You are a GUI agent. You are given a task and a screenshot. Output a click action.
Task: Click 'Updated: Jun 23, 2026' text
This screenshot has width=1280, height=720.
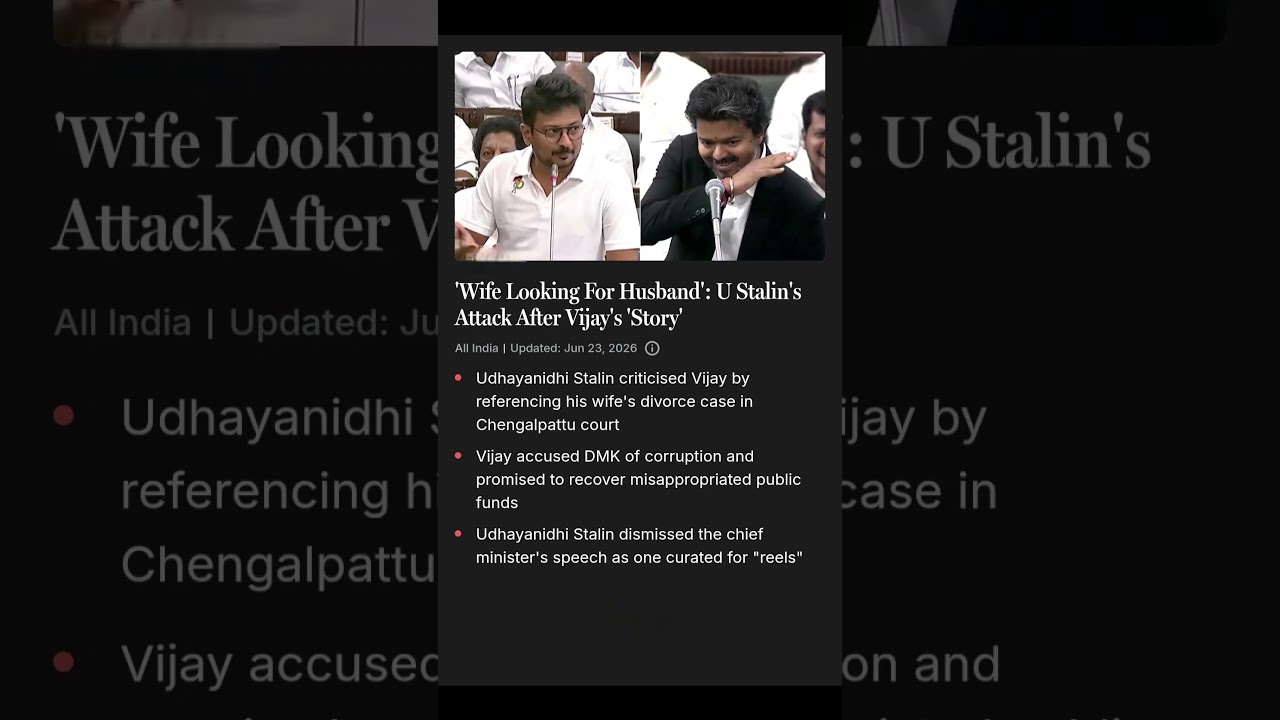[x=573, y=348]
